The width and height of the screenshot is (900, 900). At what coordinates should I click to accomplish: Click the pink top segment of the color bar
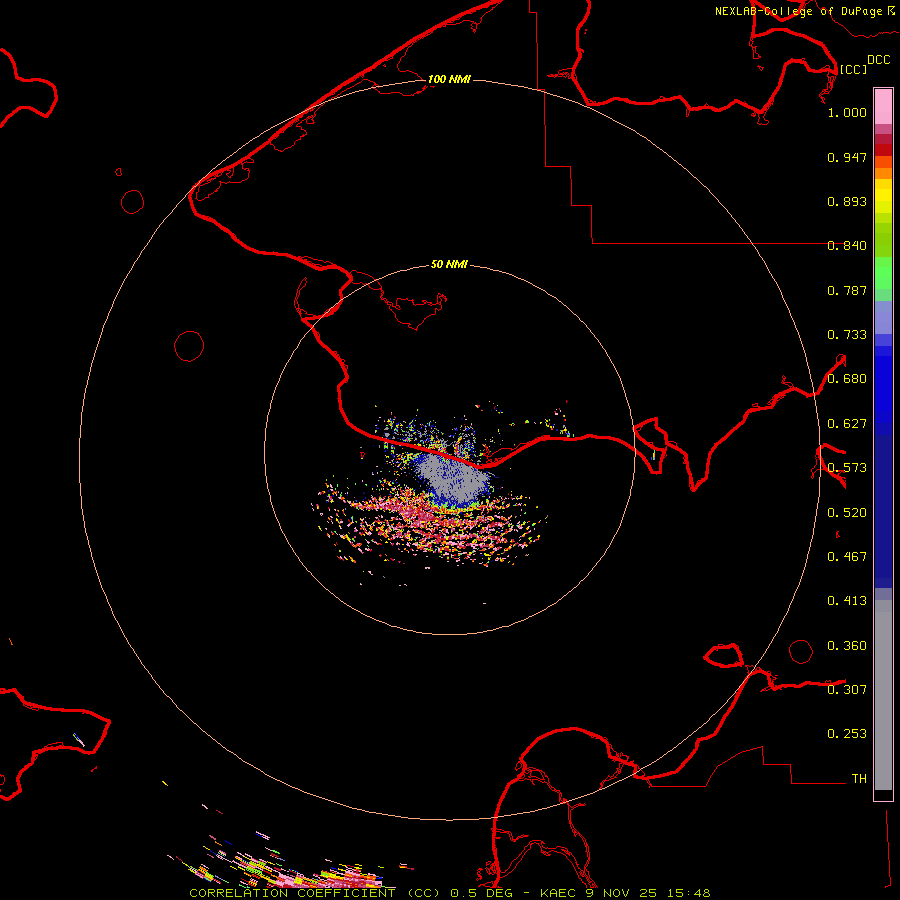pos(883,106)
